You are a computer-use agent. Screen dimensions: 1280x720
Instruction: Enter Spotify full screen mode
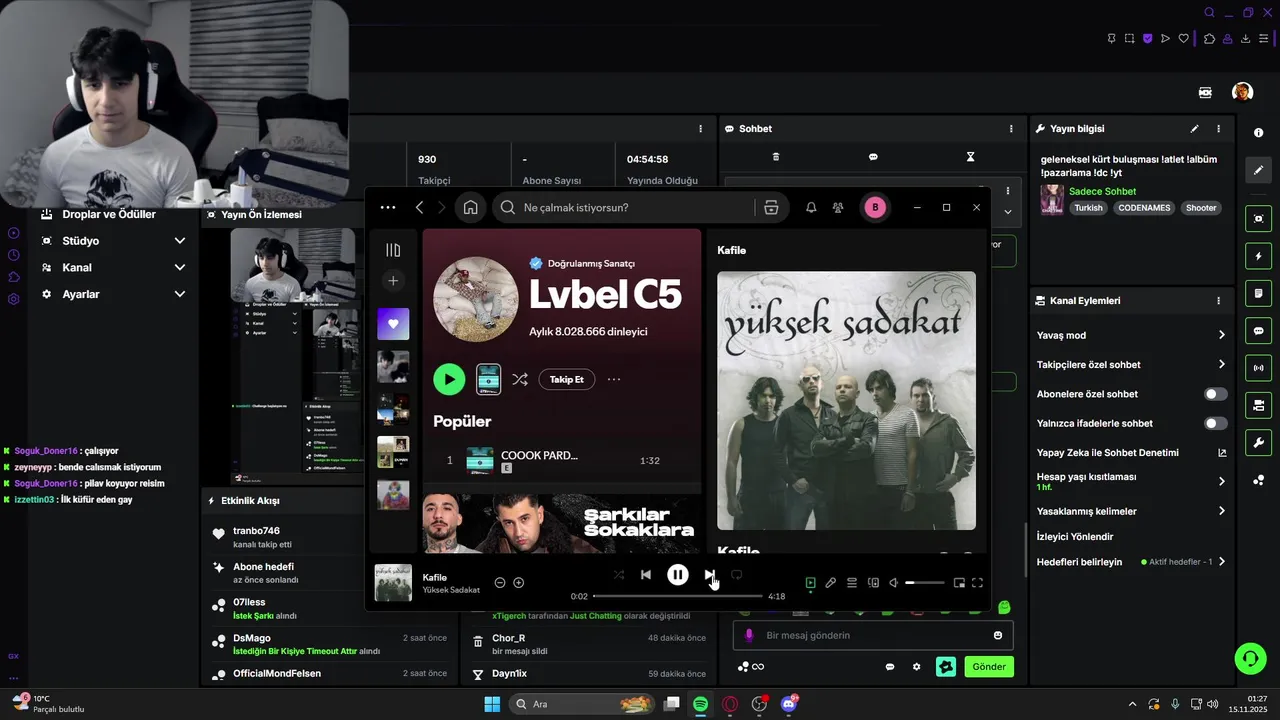(x=978, y=583)
